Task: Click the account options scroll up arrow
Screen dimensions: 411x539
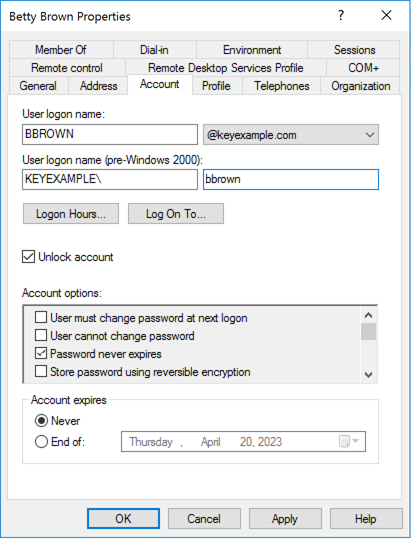Action: click(368, 315)
